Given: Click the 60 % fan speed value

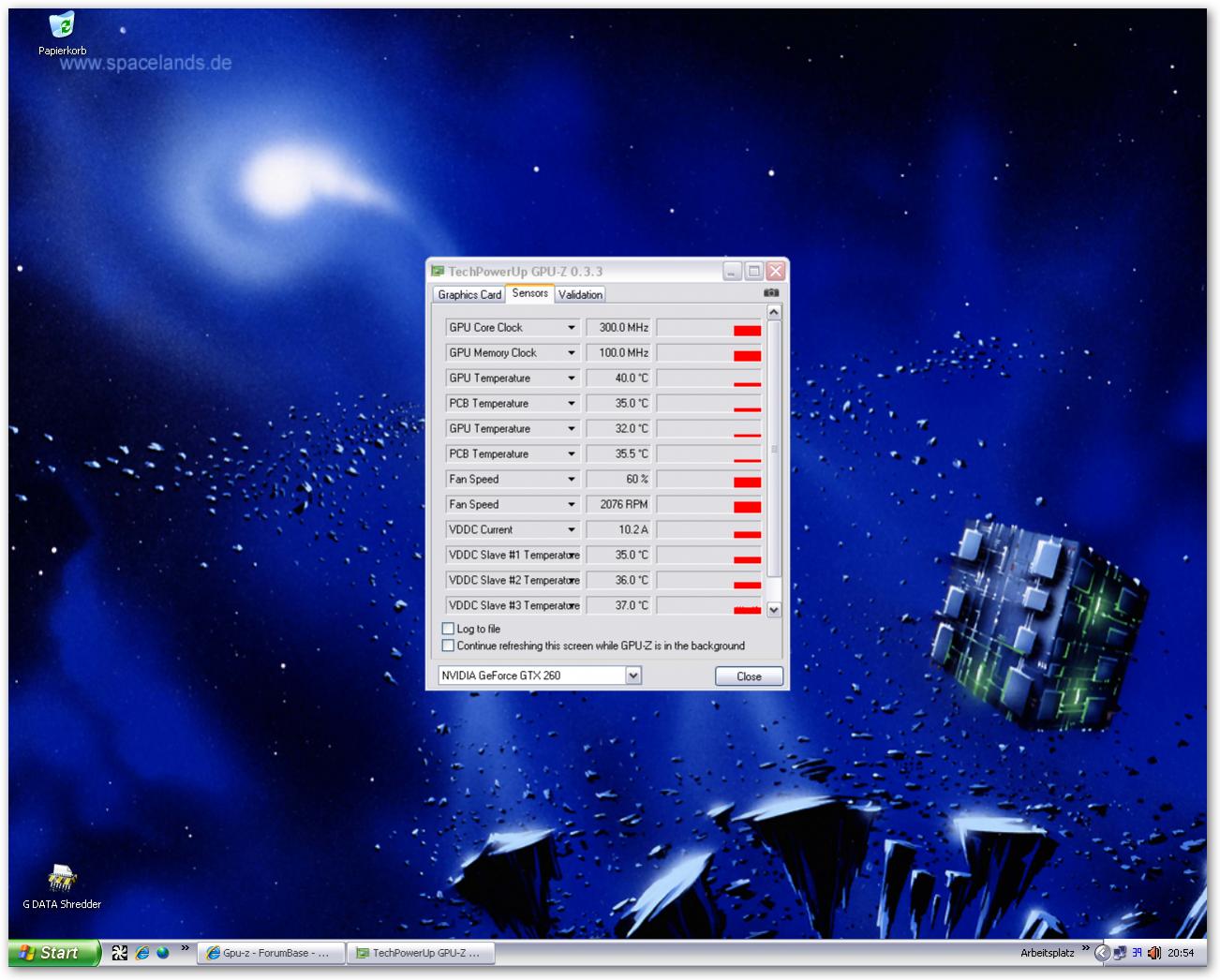Looking at the screenshot, I should click(x=618, y=479).
